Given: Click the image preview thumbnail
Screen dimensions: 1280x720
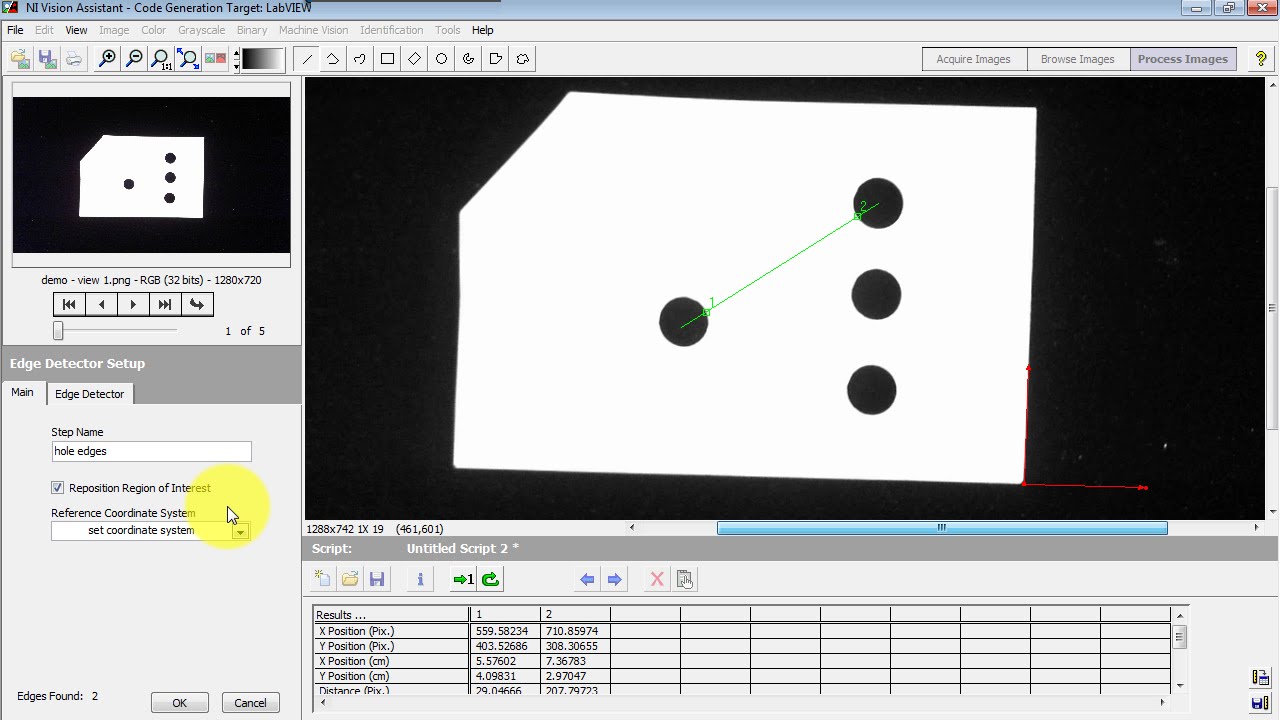Looking at the screenshot, I should click(151, 175).
